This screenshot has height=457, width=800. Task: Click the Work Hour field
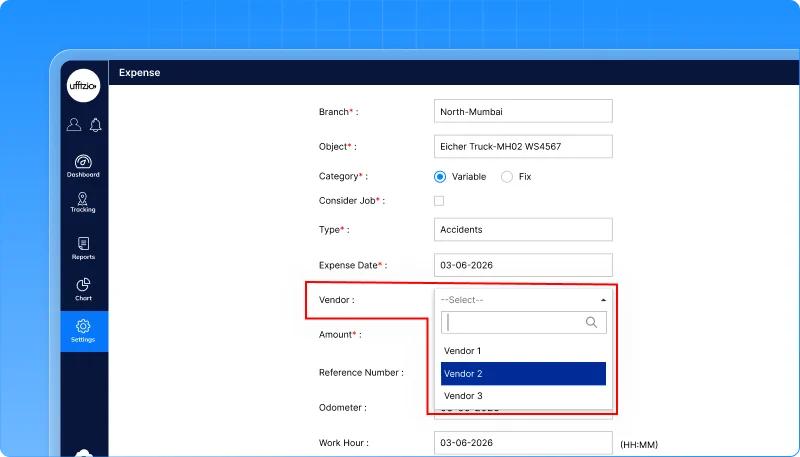[523, 443]
